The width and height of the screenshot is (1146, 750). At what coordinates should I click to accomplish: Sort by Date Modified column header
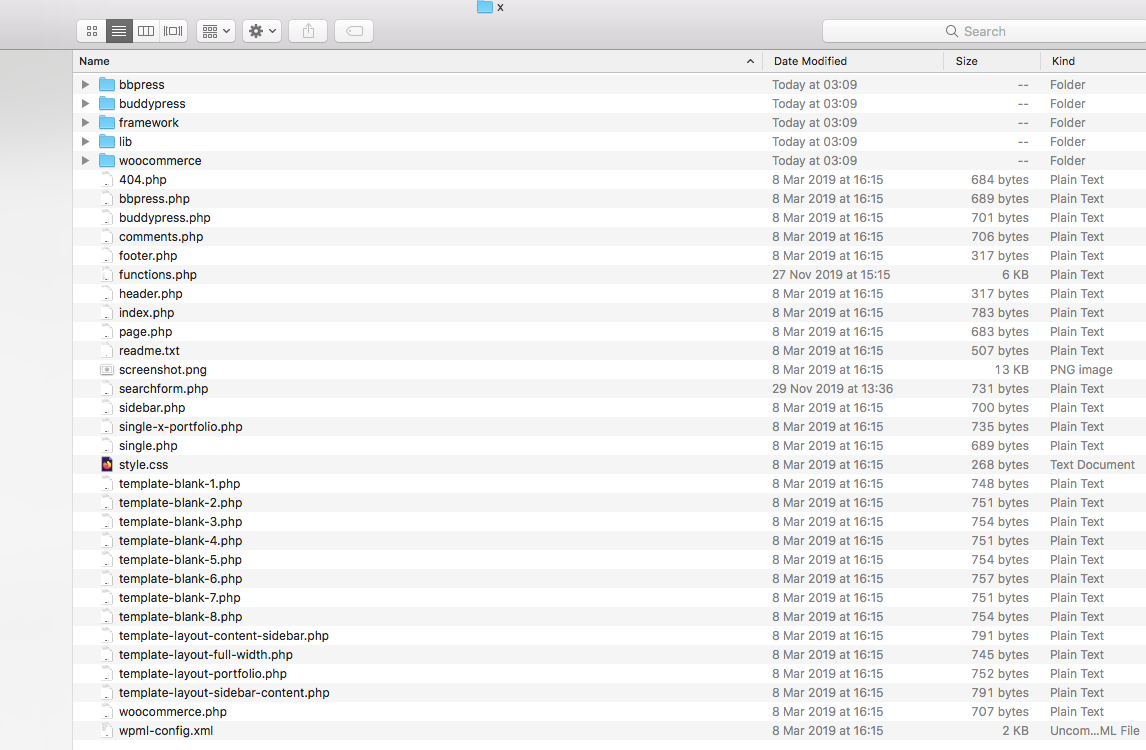pos(853,61)
